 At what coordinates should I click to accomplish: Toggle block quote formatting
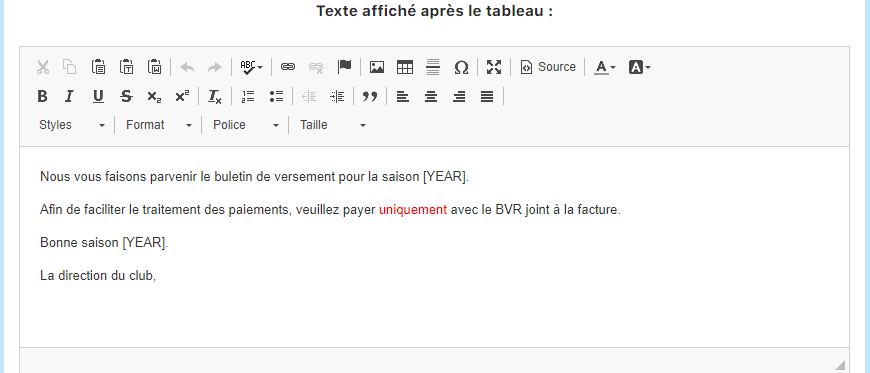coord(370,97)
